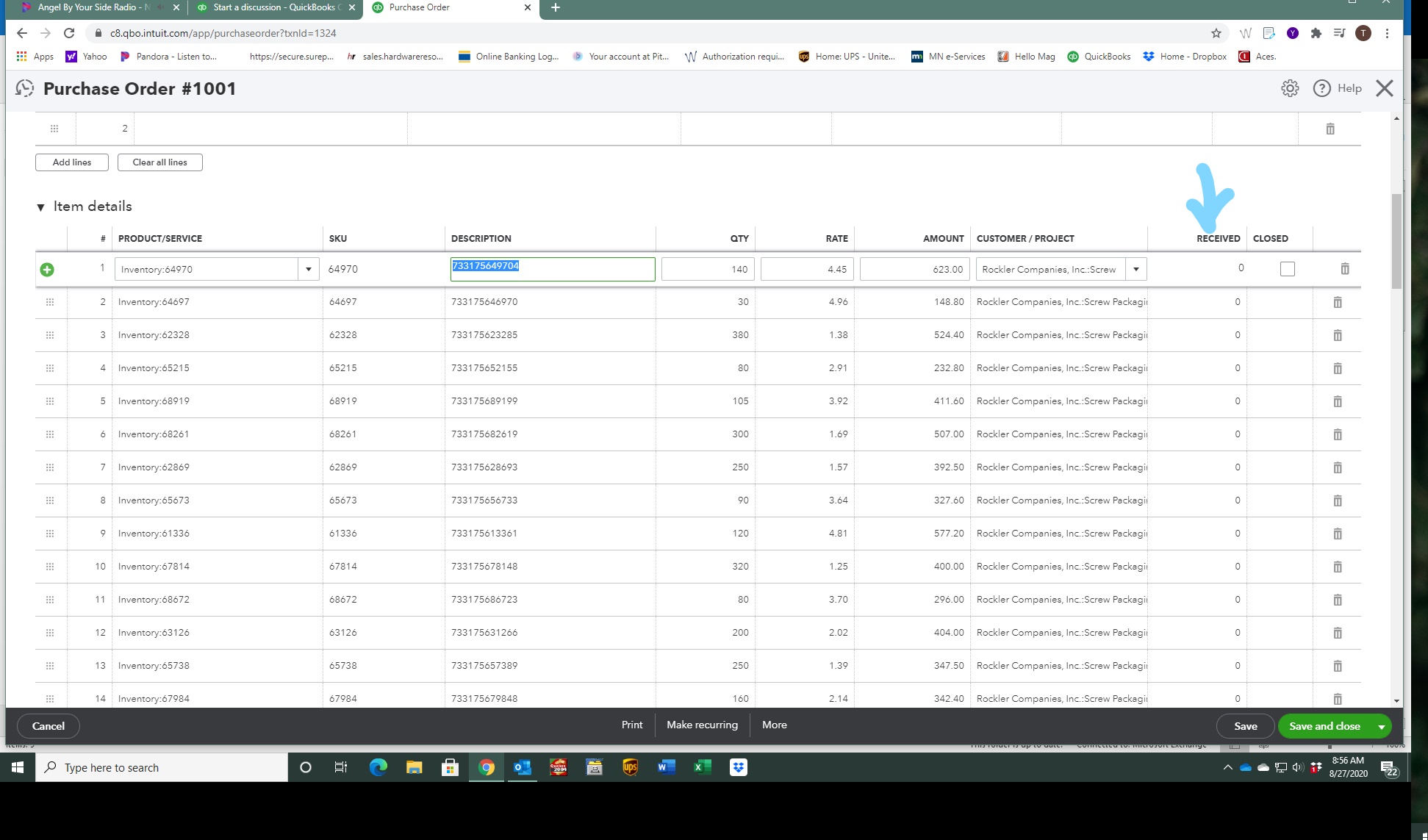The width and height of the screenshot is (1428, 840).
Task: Open the Customer/Project dropdown on line 1
Action: 1136,269
